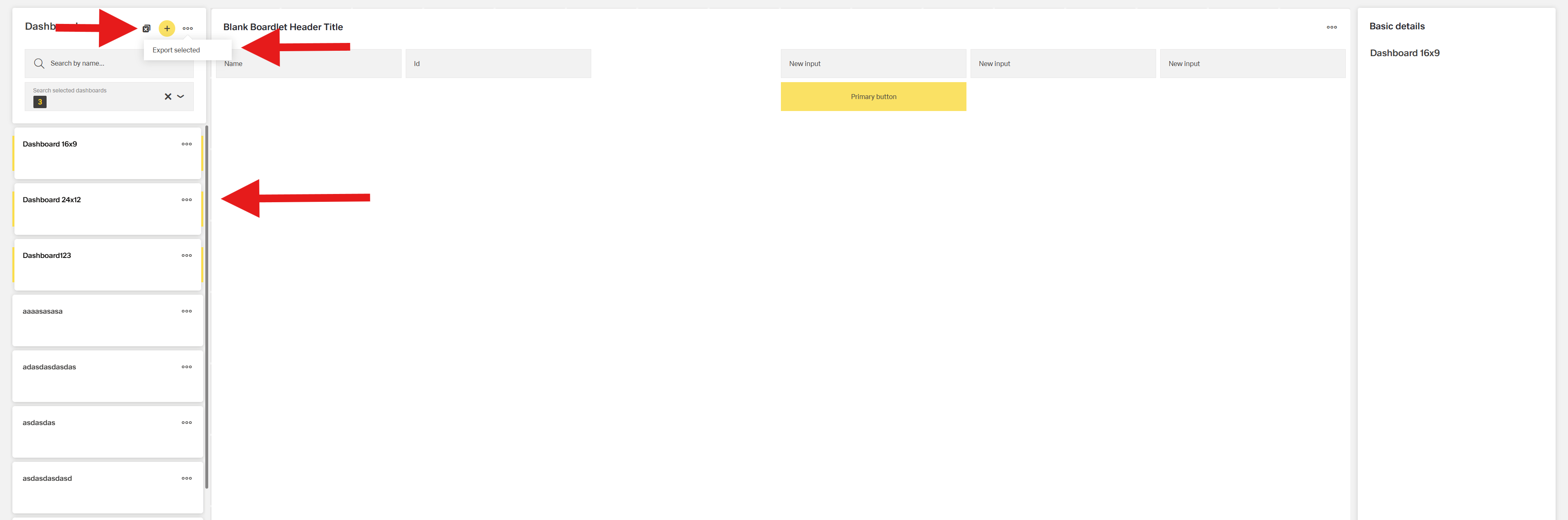Clear selected dashboards with the X icon
1568x520 pixels.
pos(168,96)
